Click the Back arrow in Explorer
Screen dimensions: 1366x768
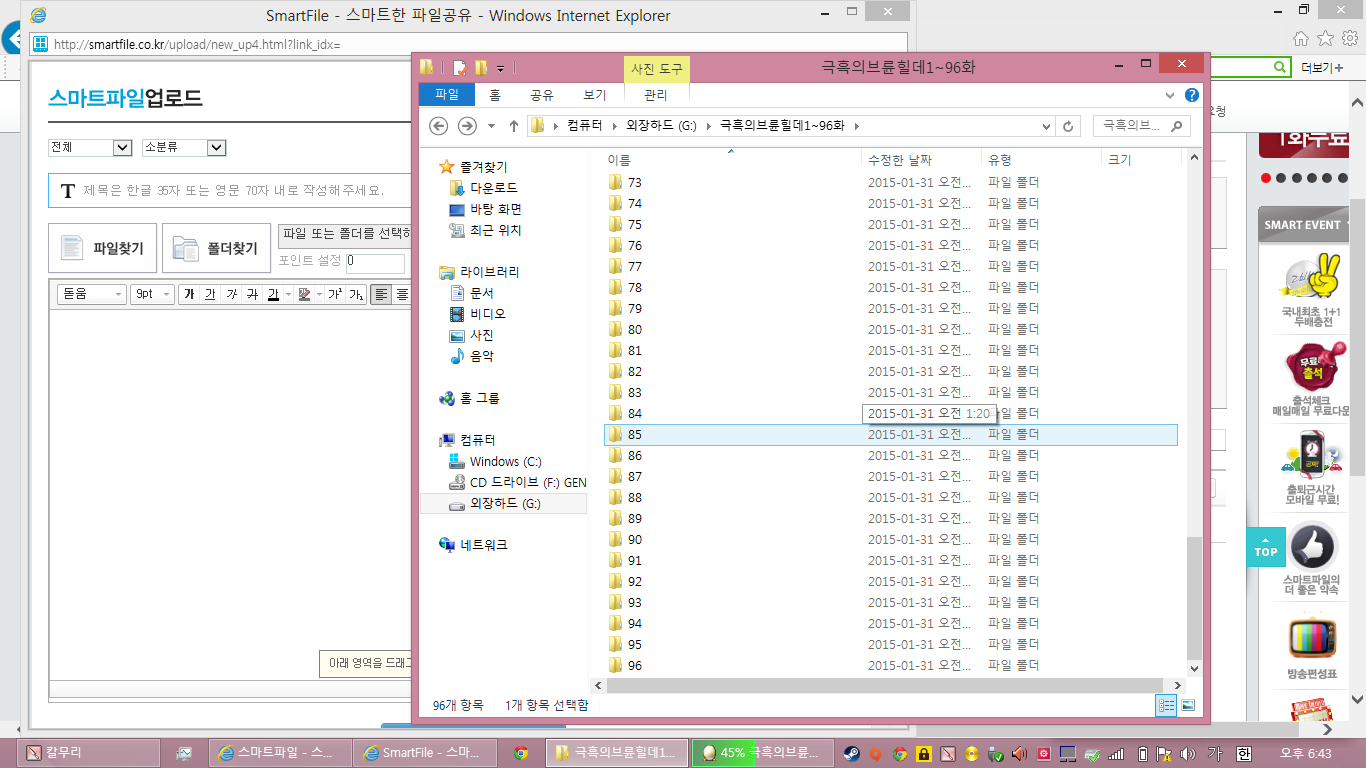click(438, 126)
